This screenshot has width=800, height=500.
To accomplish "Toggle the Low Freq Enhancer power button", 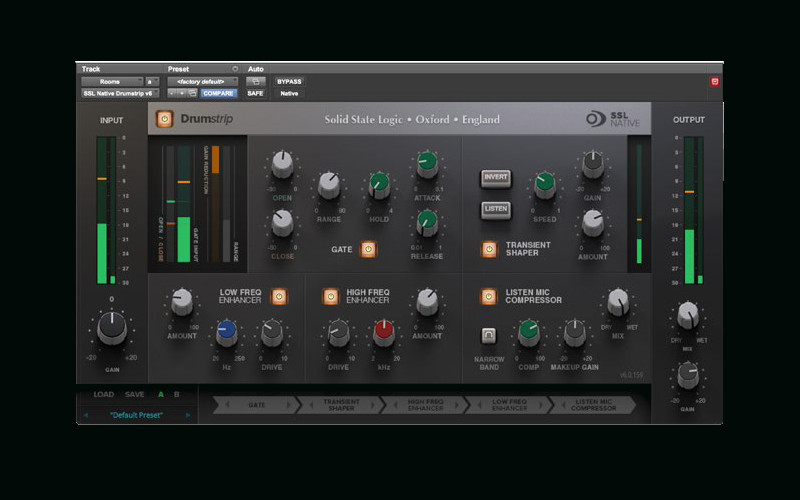I will coord(279,296).
